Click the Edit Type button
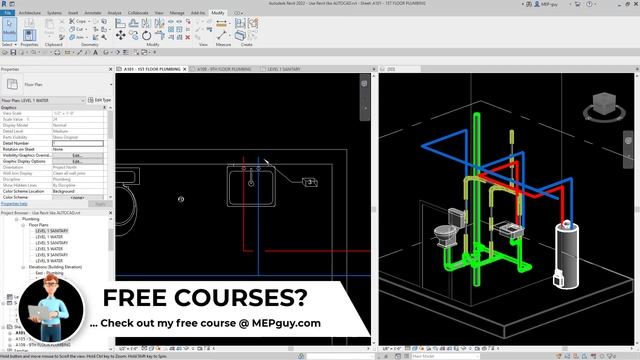 [100, 100]
